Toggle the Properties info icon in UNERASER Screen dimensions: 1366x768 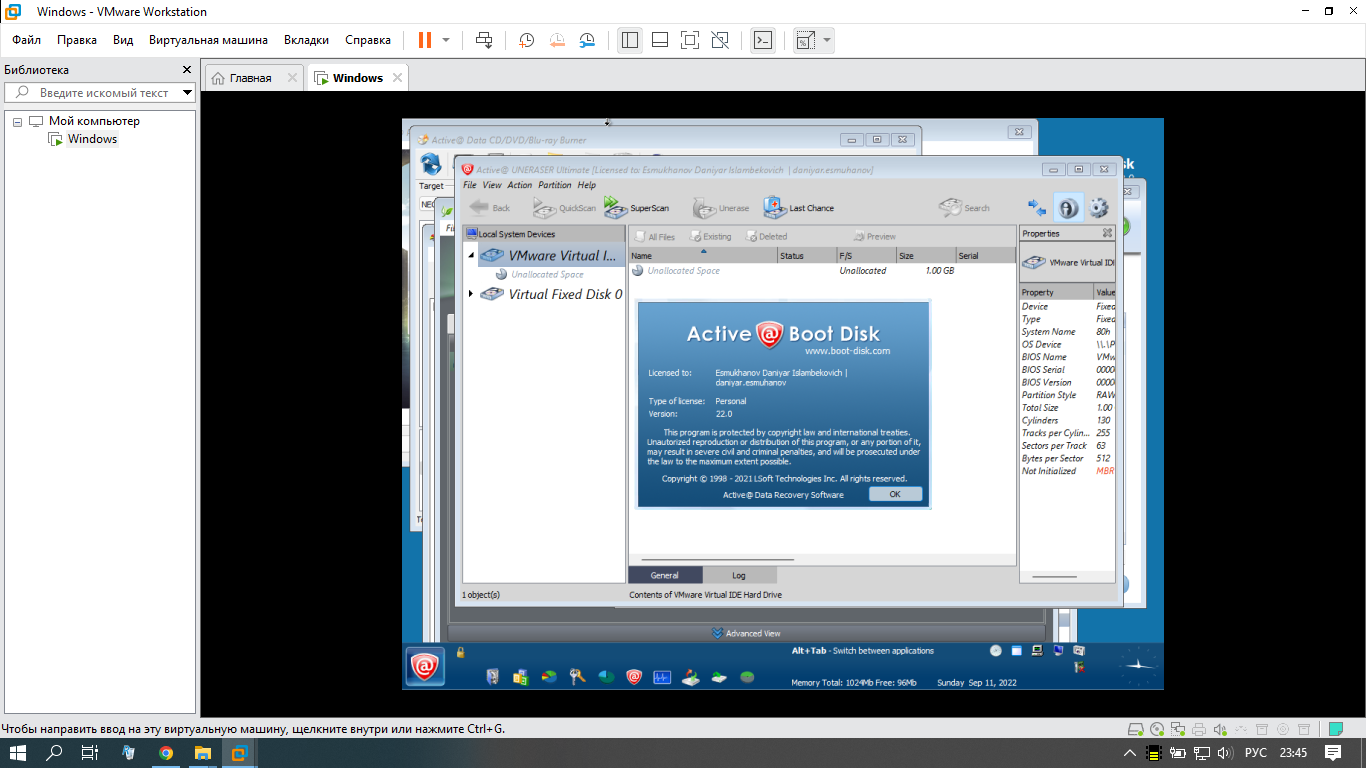pos(1068,208)
